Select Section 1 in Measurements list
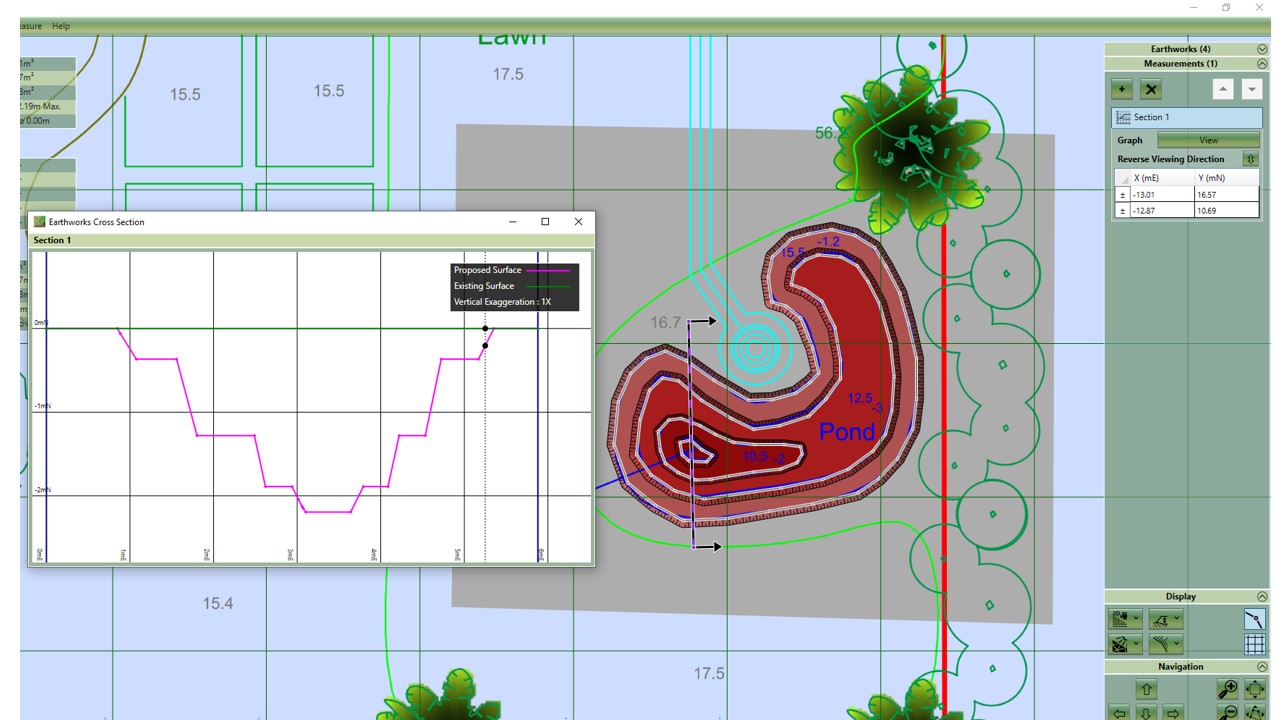 pos(1186,117)
